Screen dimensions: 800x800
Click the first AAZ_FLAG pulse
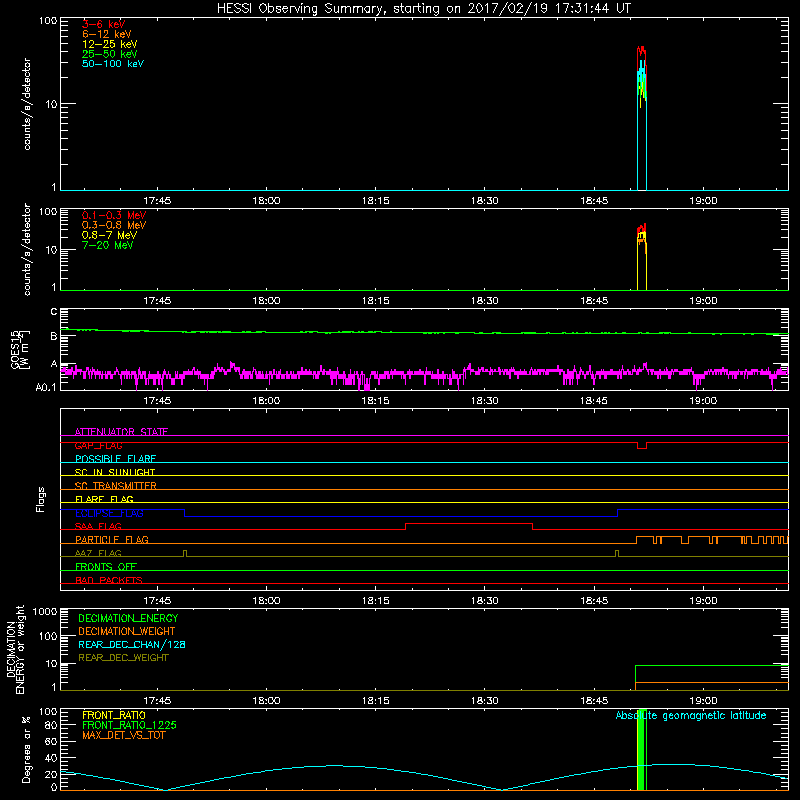click(185, 553)
